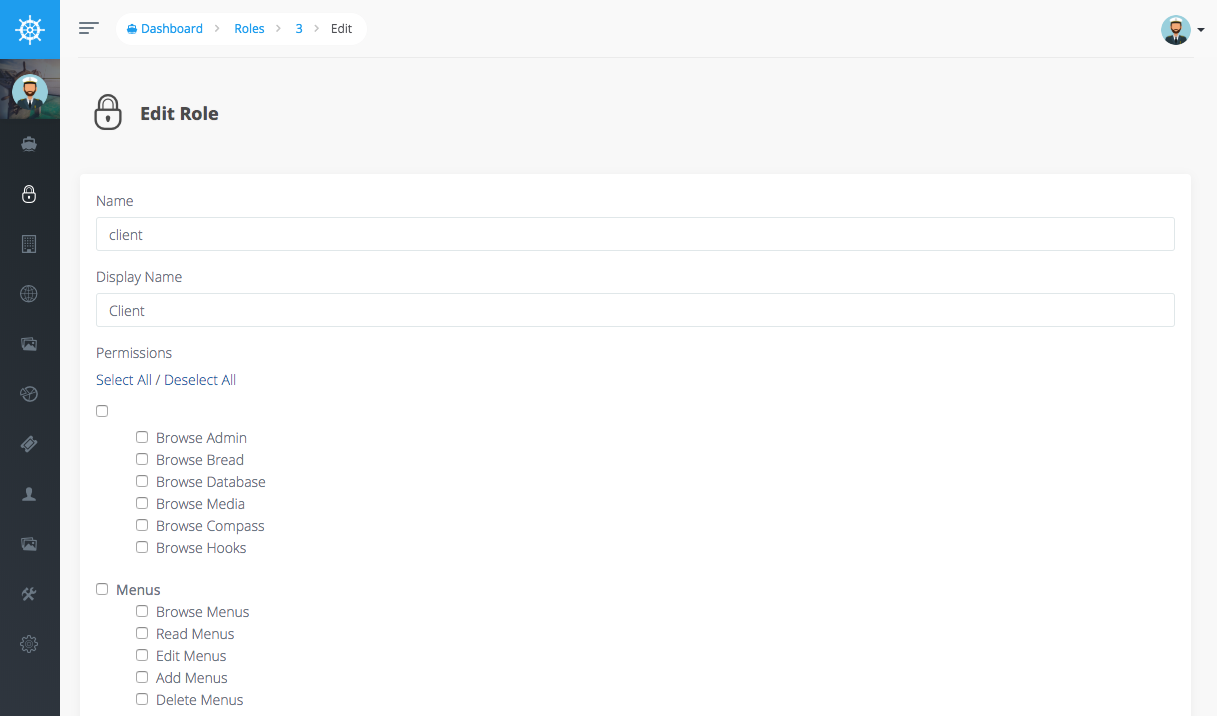
Task: Open the Voyager Dashboard via the ship icon
Action: (30, 143)
